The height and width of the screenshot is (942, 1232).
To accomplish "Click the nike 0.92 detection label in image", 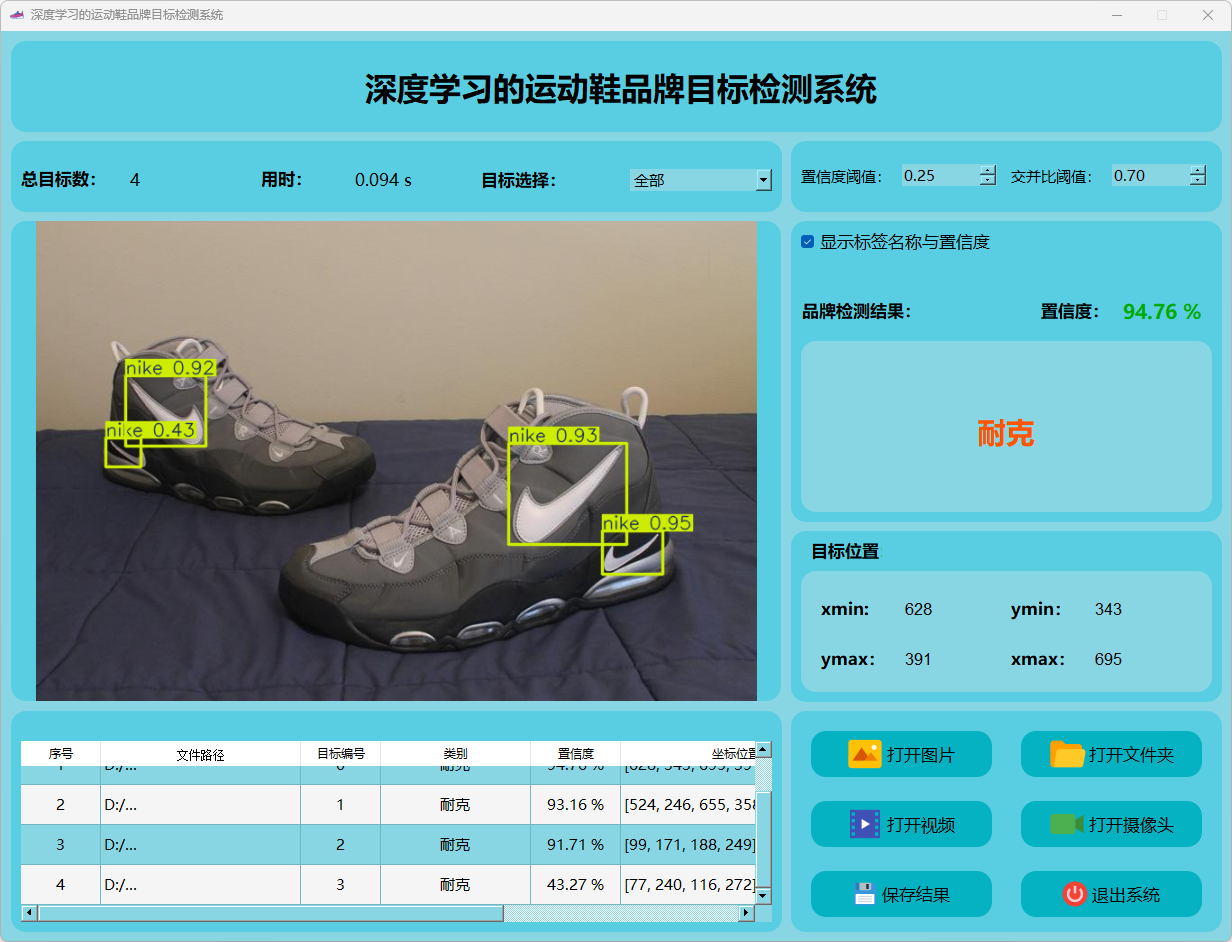I will [x=171, y=367].
